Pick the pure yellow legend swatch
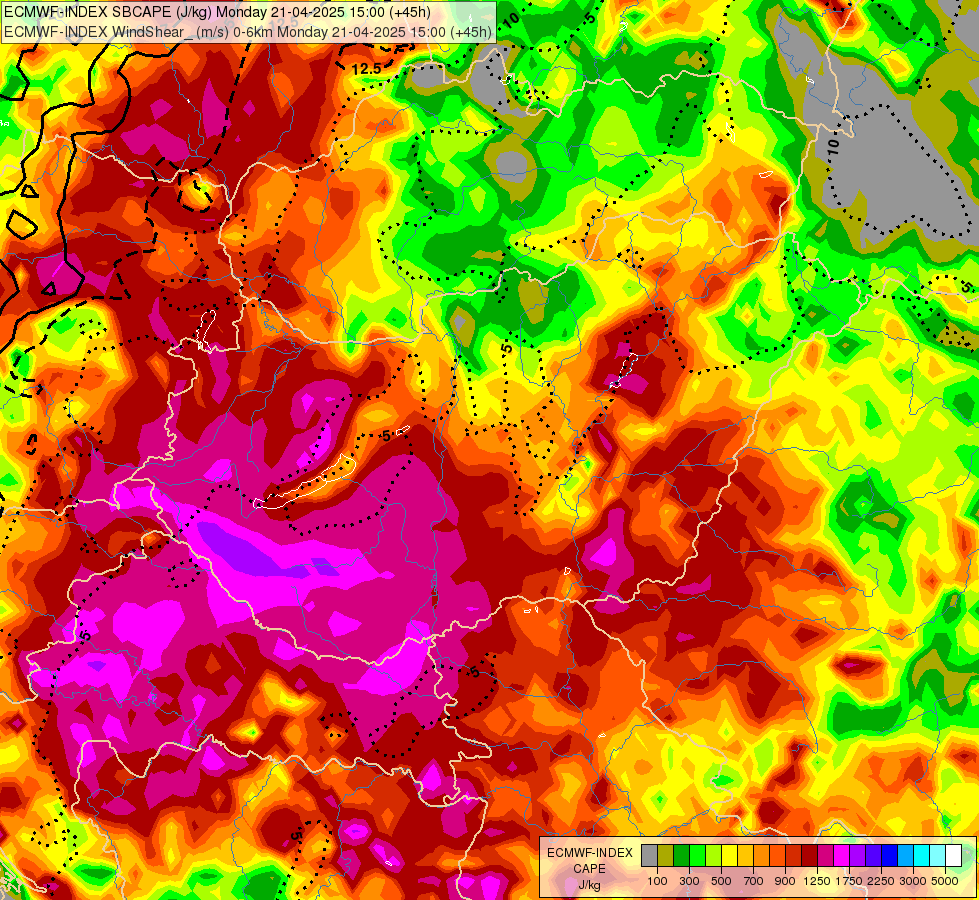Viewport: 979px width, 900px height. 729,855
